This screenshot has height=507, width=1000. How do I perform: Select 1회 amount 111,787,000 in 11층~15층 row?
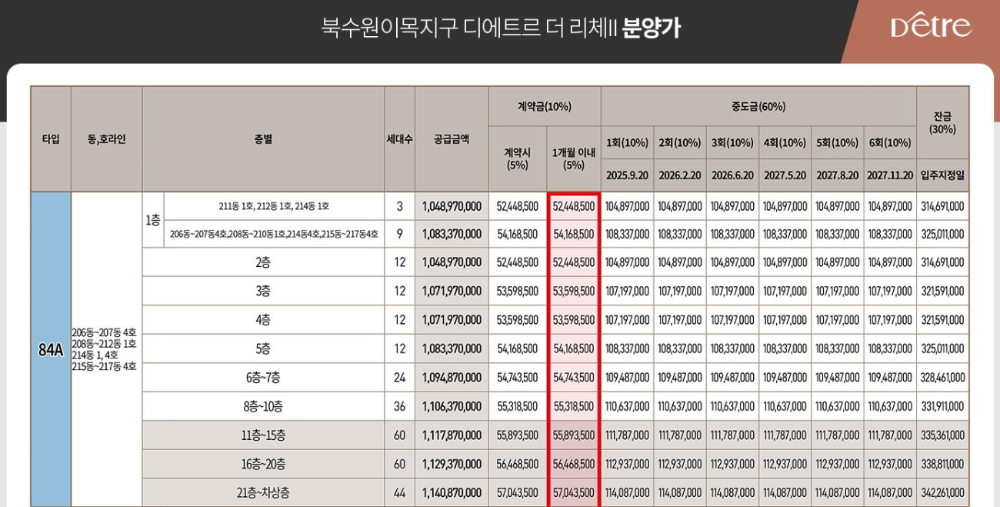point(627,435)
